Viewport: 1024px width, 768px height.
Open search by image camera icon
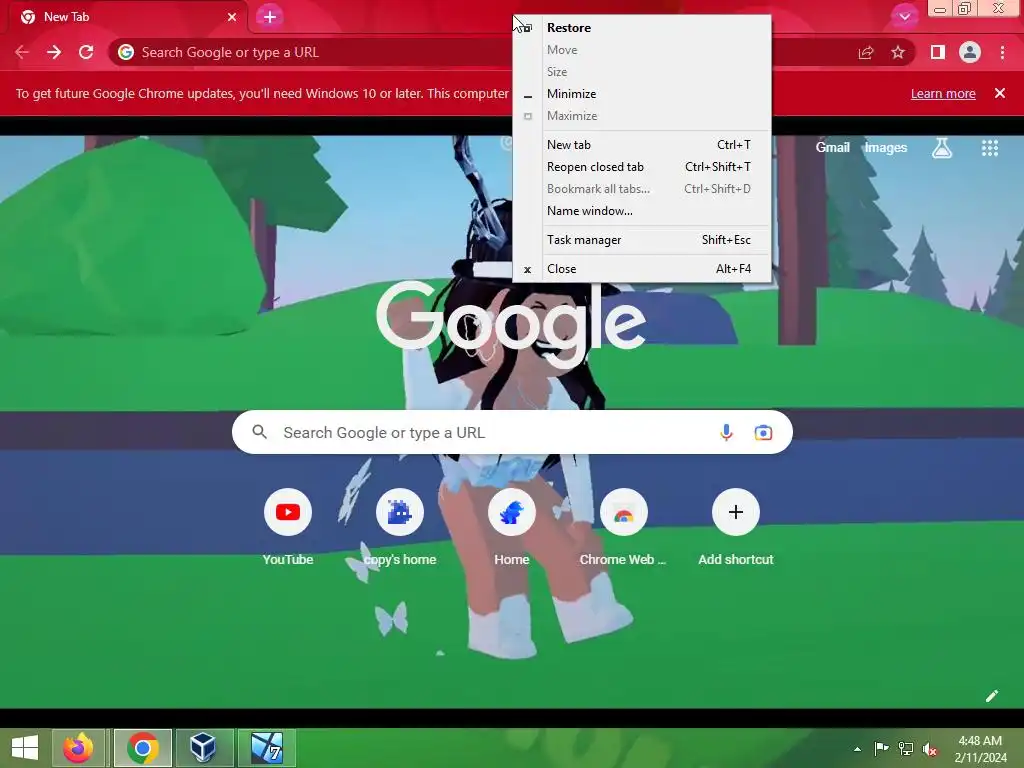point(763,432)
